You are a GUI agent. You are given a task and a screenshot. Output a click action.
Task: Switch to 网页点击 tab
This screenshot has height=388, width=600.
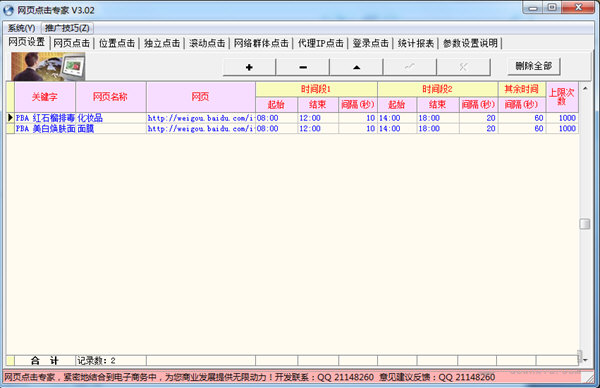point(72,43)
